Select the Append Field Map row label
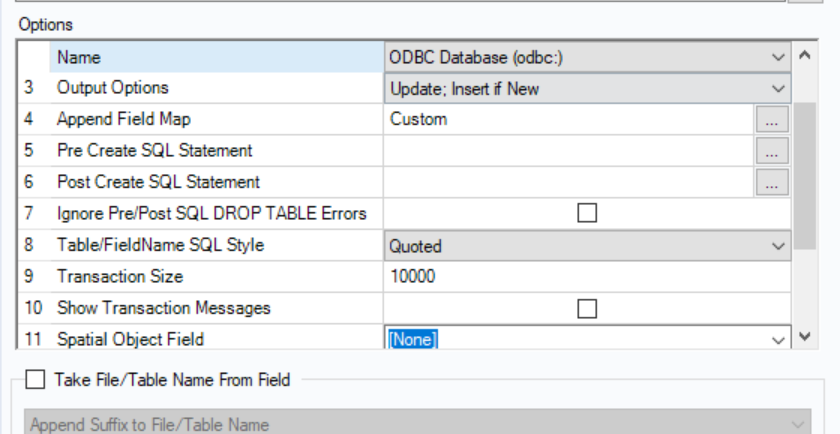The width and height of the screenshot is (840, 434). (x=124, y=119)
